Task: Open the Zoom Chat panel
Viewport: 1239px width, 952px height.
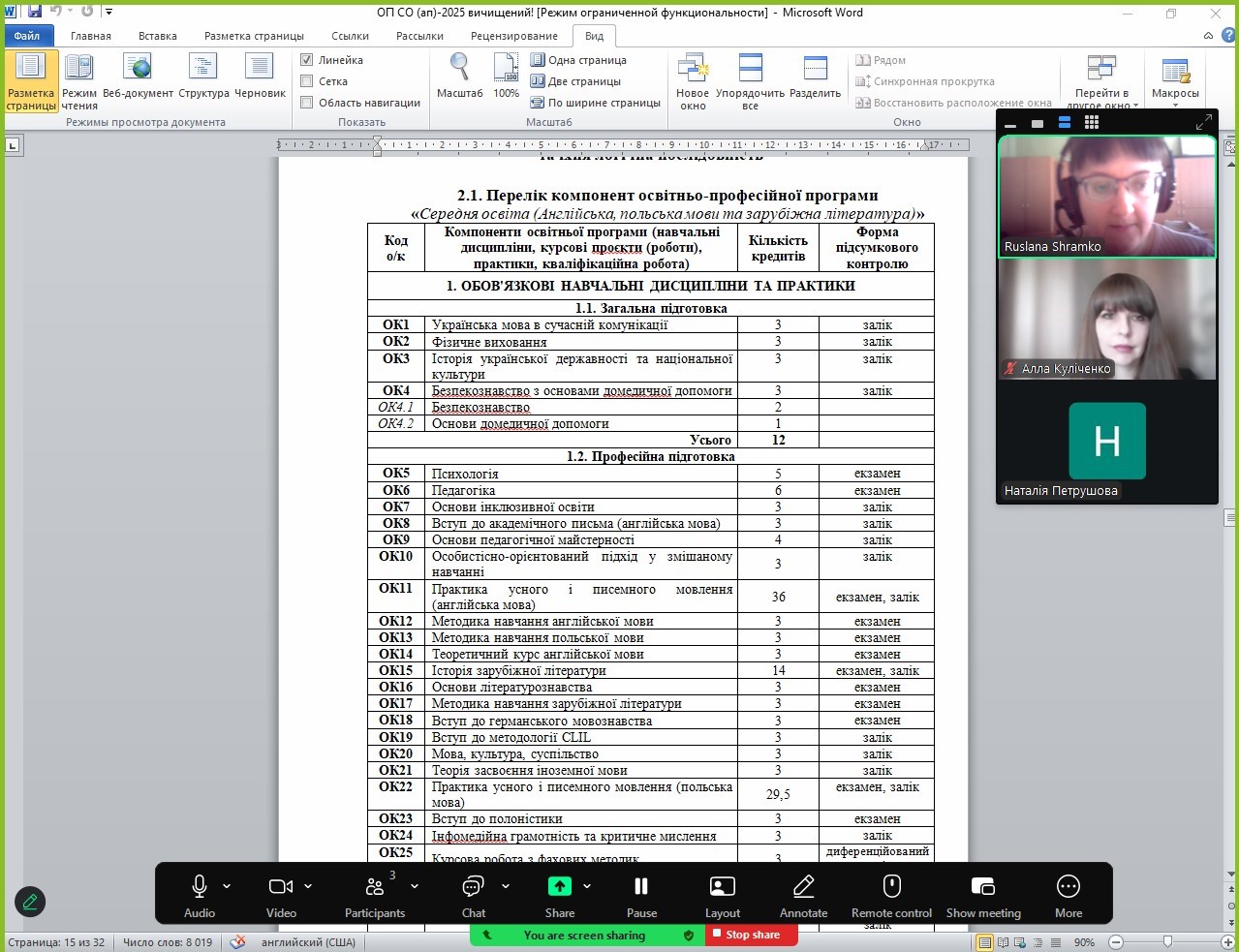Action: click(473, 886)
